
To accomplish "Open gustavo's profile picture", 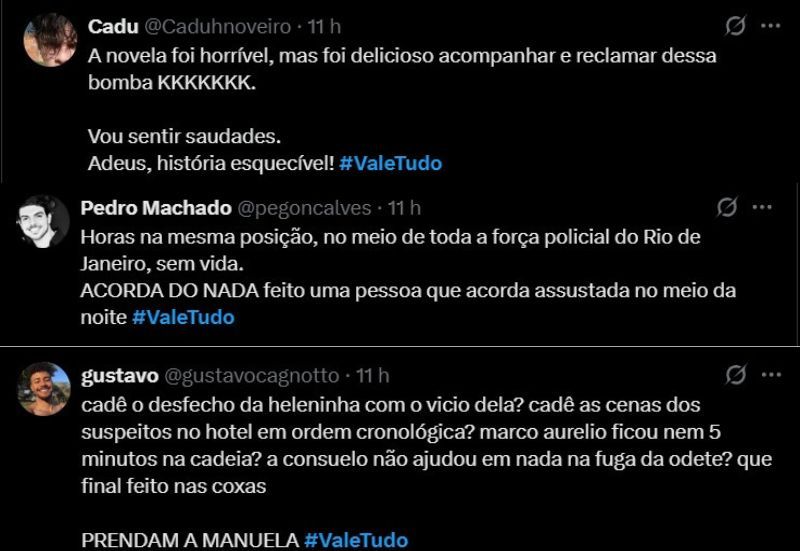I will [x=44, y=389].
